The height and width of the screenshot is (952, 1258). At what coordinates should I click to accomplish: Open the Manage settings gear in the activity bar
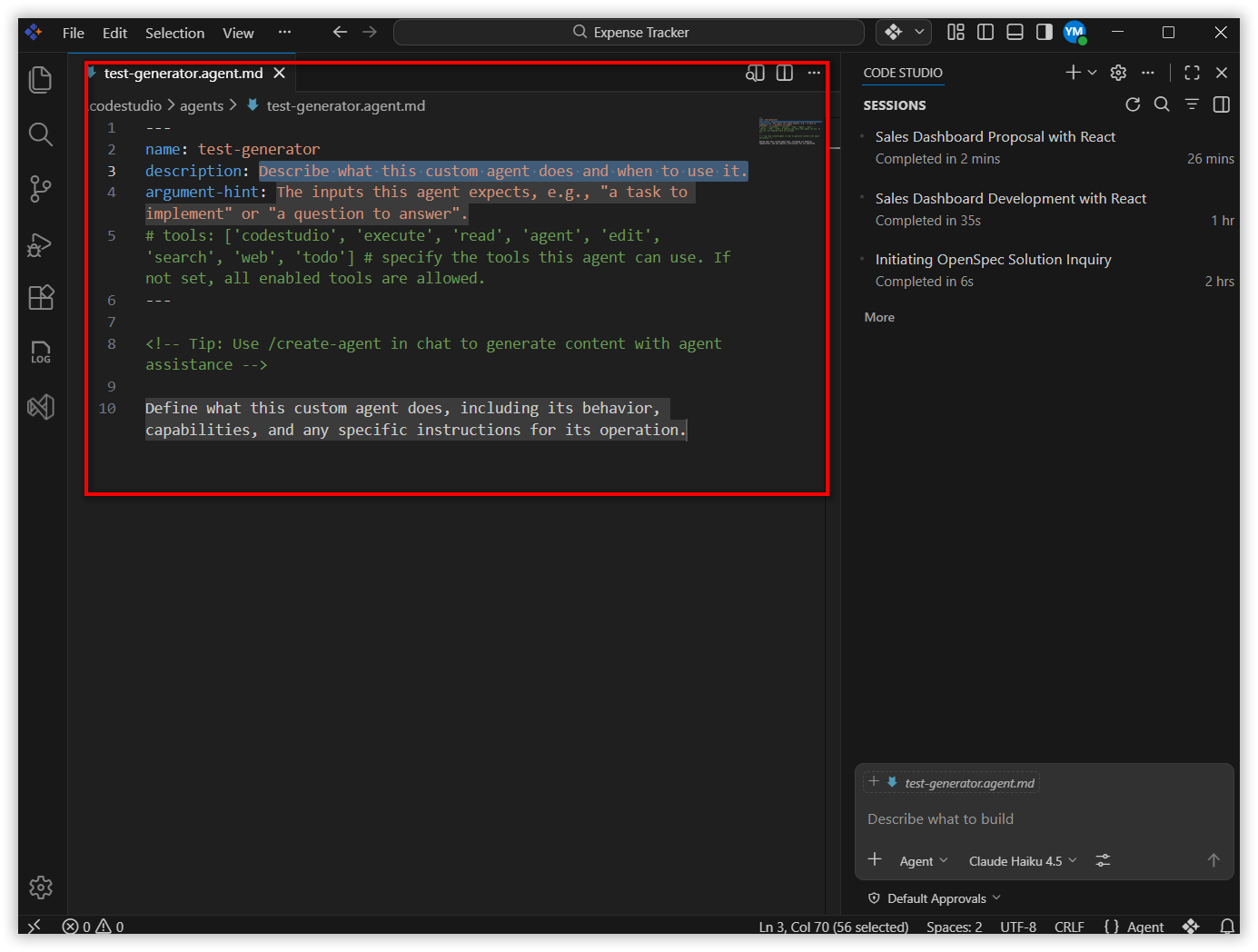pos(41,888)
